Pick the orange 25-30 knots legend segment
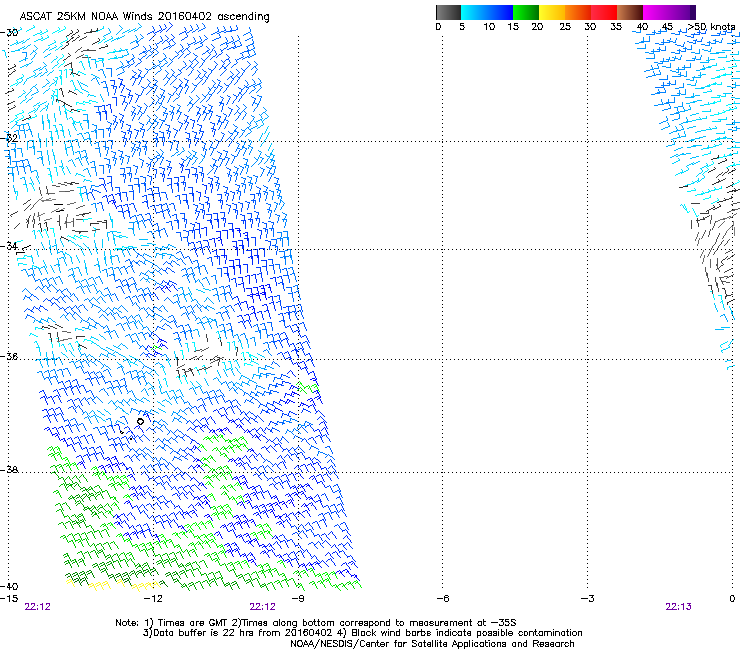 (578, 12)
